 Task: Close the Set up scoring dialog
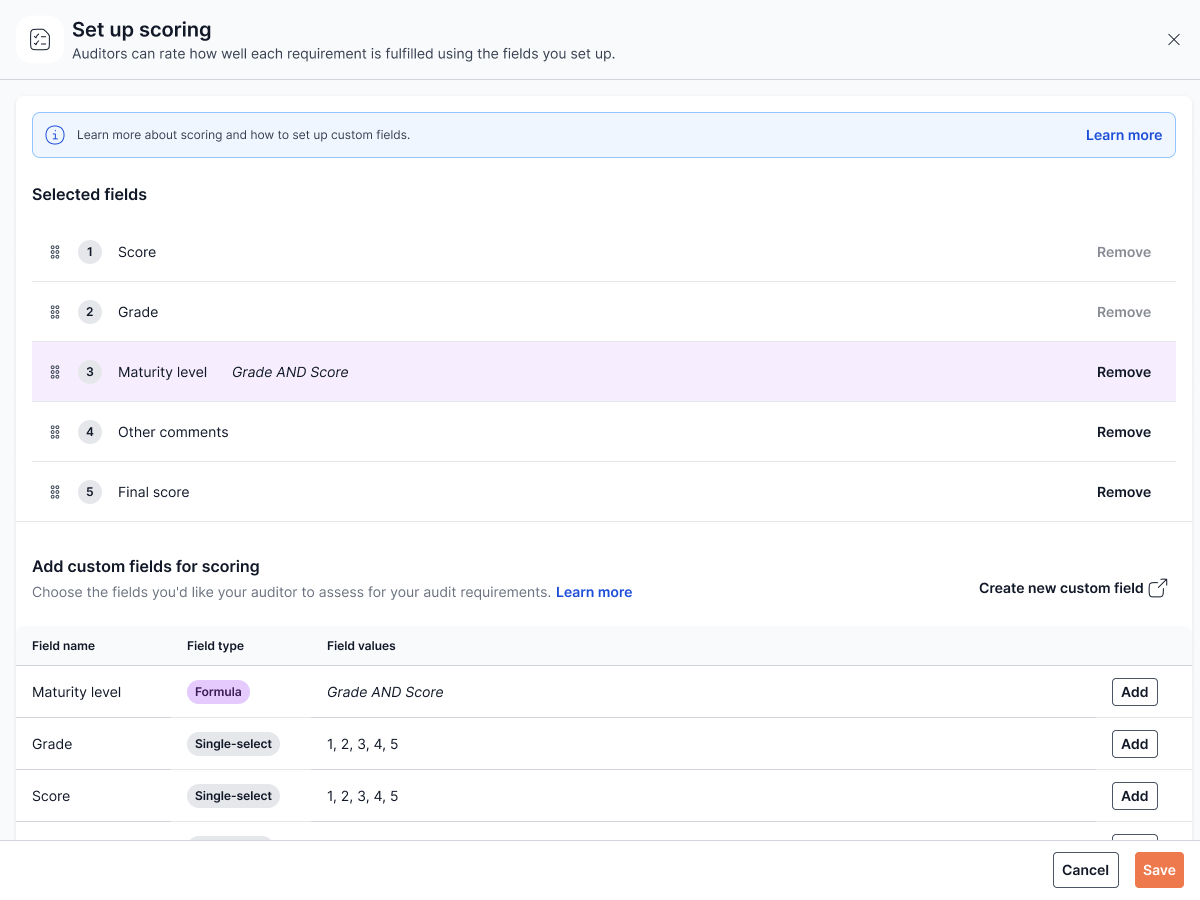click(x=1174, y=40)
